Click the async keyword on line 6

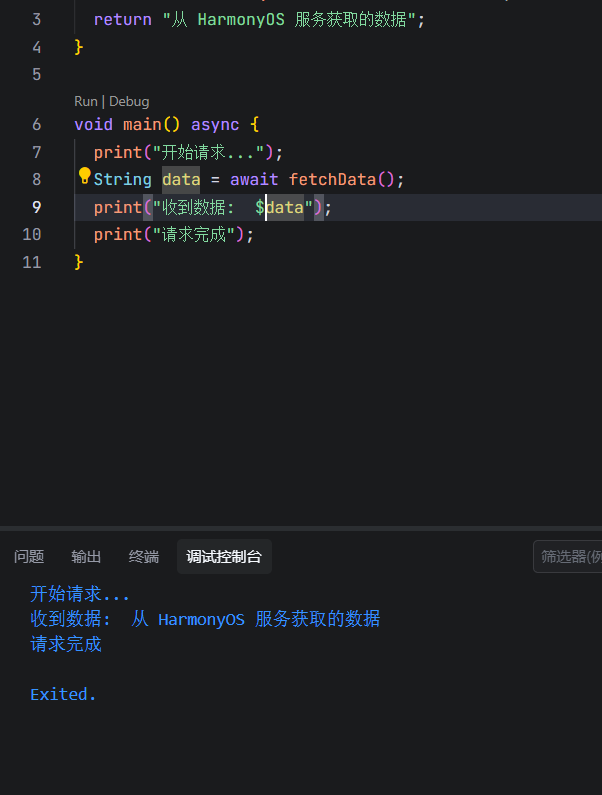pyautogui.click(x=215, y=125)
